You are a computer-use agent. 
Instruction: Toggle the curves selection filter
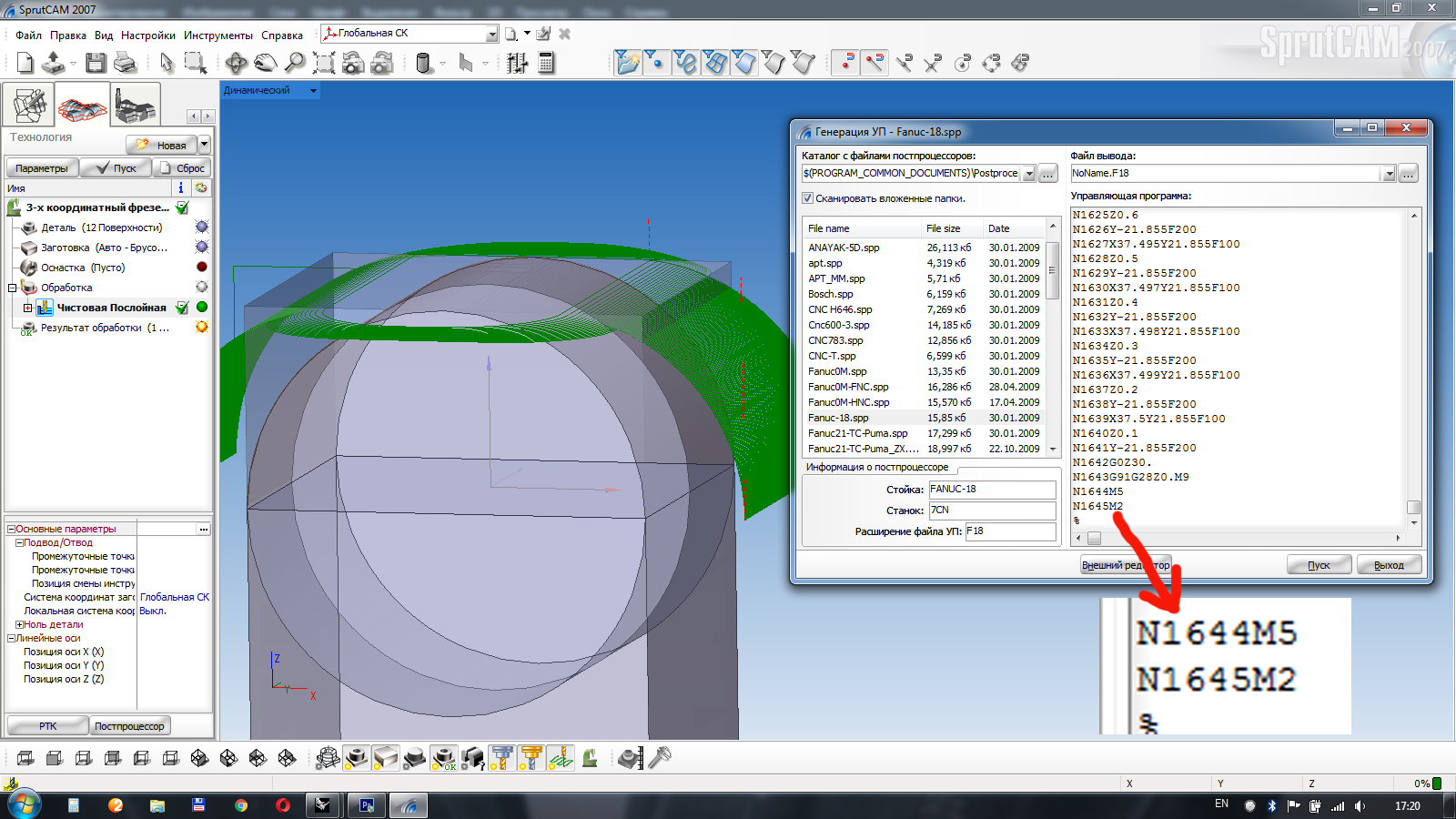(685, 63)
